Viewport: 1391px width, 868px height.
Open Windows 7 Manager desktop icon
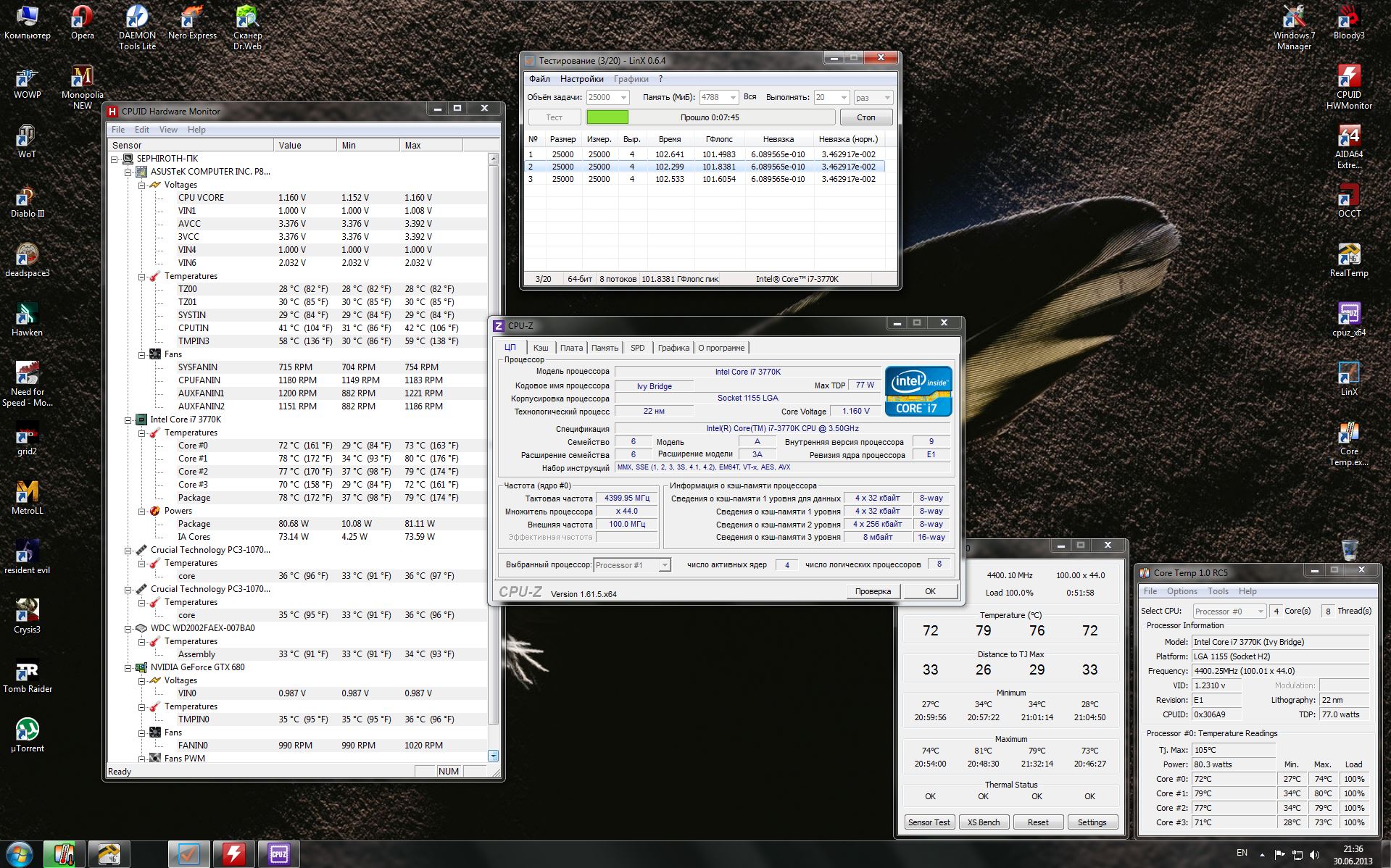point(1294,28)
